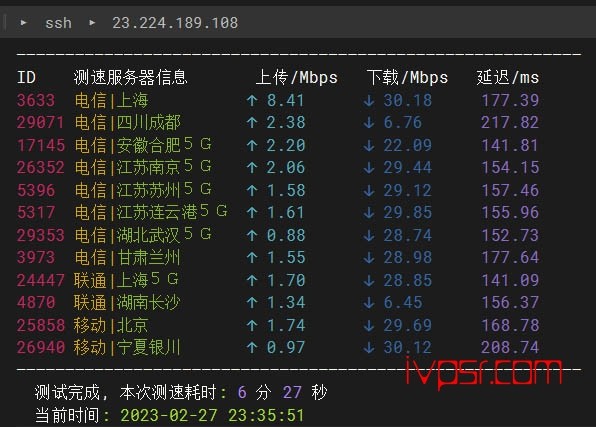
Task: Click the upload value 2.38
Action: coord(285,122)
